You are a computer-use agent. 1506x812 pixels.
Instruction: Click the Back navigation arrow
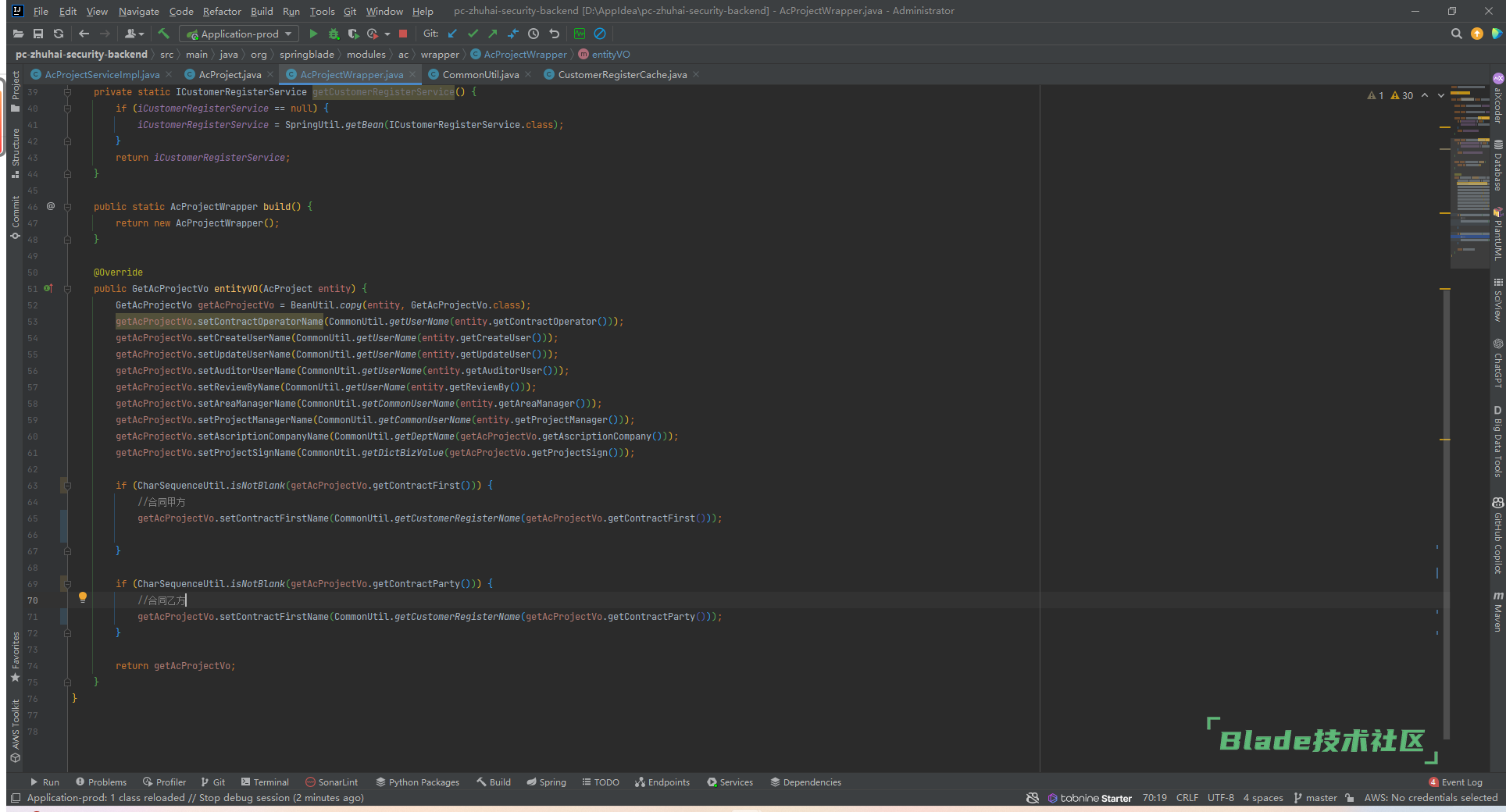pyautogui.click(x=84, y=34)
